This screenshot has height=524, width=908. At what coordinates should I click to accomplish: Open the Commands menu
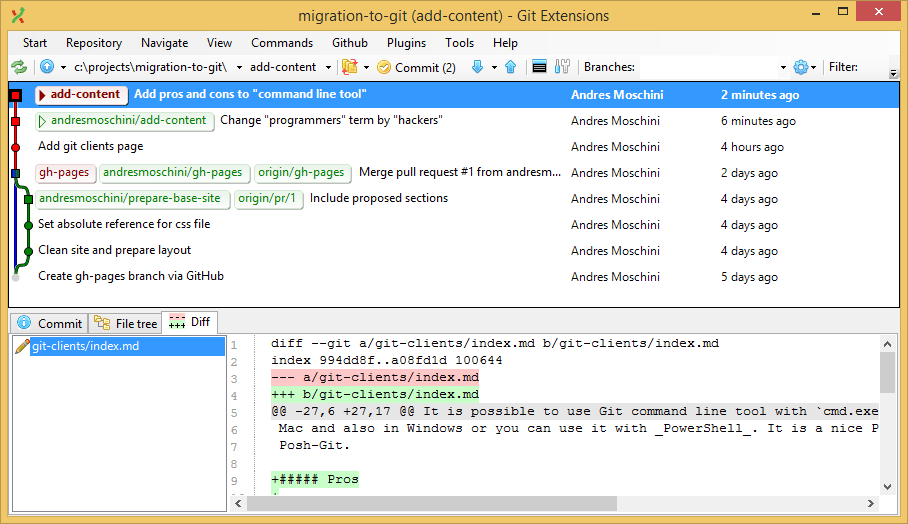tap(282, 43)
